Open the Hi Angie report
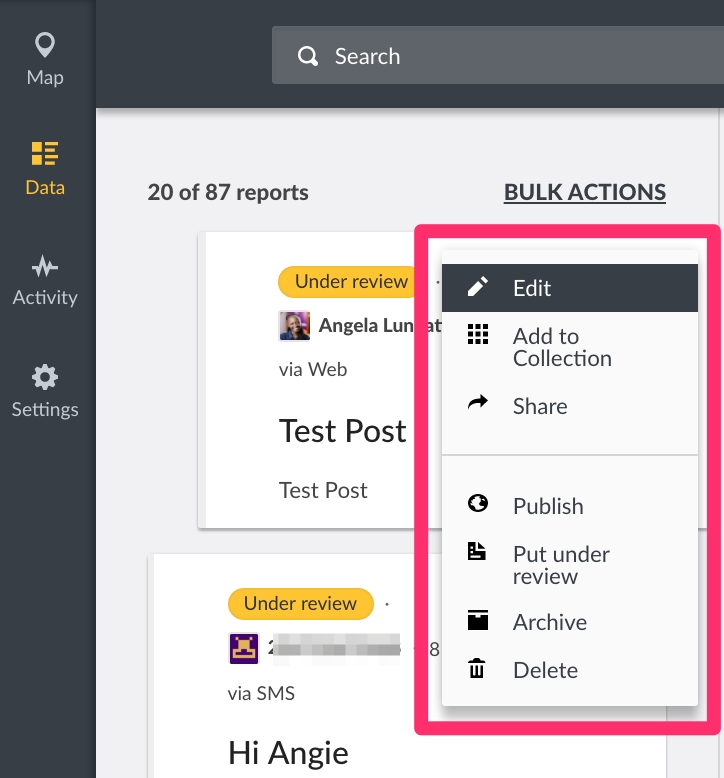The height and width of the screenshot is (778, 724). (x=288, y=752)
